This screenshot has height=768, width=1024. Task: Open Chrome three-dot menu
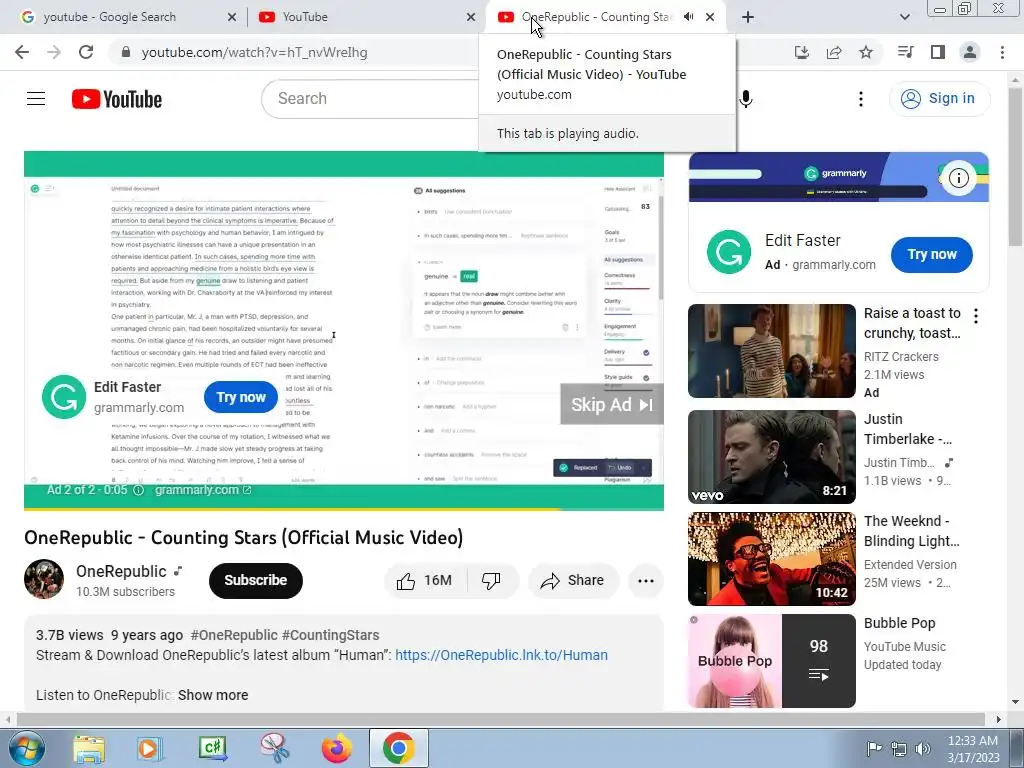1002,52
